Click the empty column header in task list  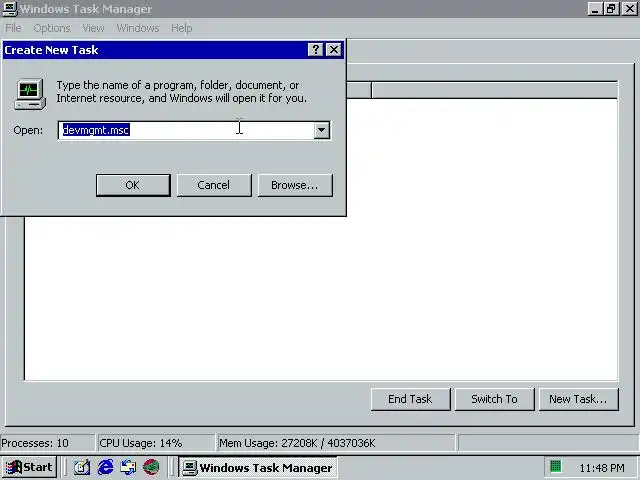click(494, 90)
